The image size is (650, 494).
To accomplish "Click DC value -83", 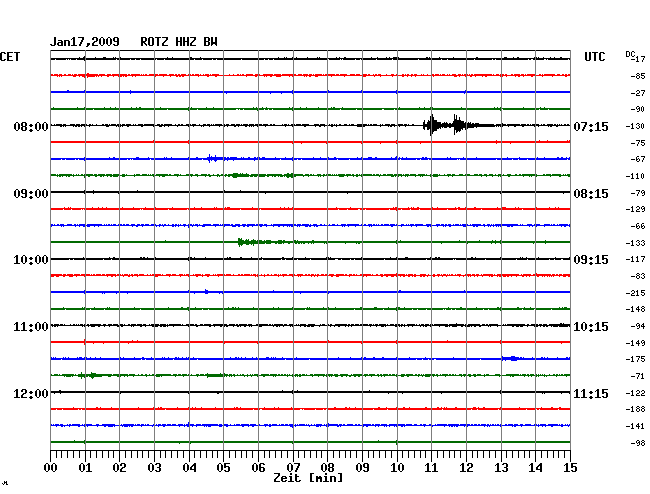I will tap(638, 276).
